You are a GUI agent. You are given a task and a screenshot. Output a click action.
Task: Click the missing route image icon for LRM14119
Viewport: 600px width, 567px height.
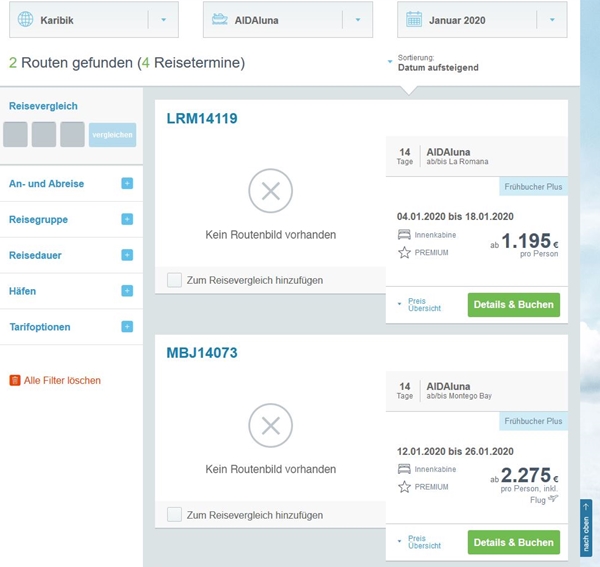[x=270, y=191]
